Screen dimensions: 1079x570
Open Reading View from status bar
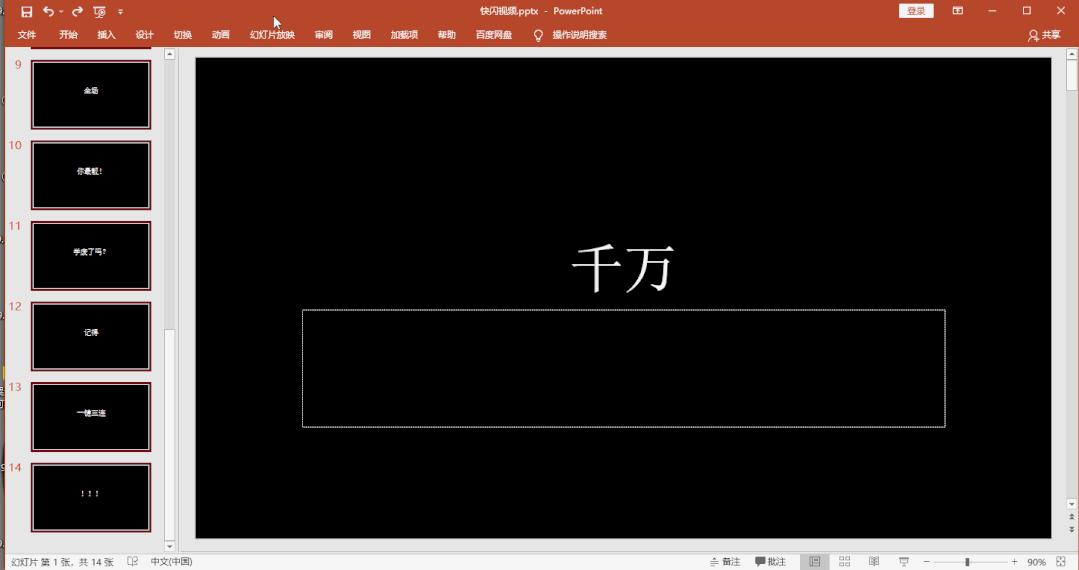tap(874, 562)
